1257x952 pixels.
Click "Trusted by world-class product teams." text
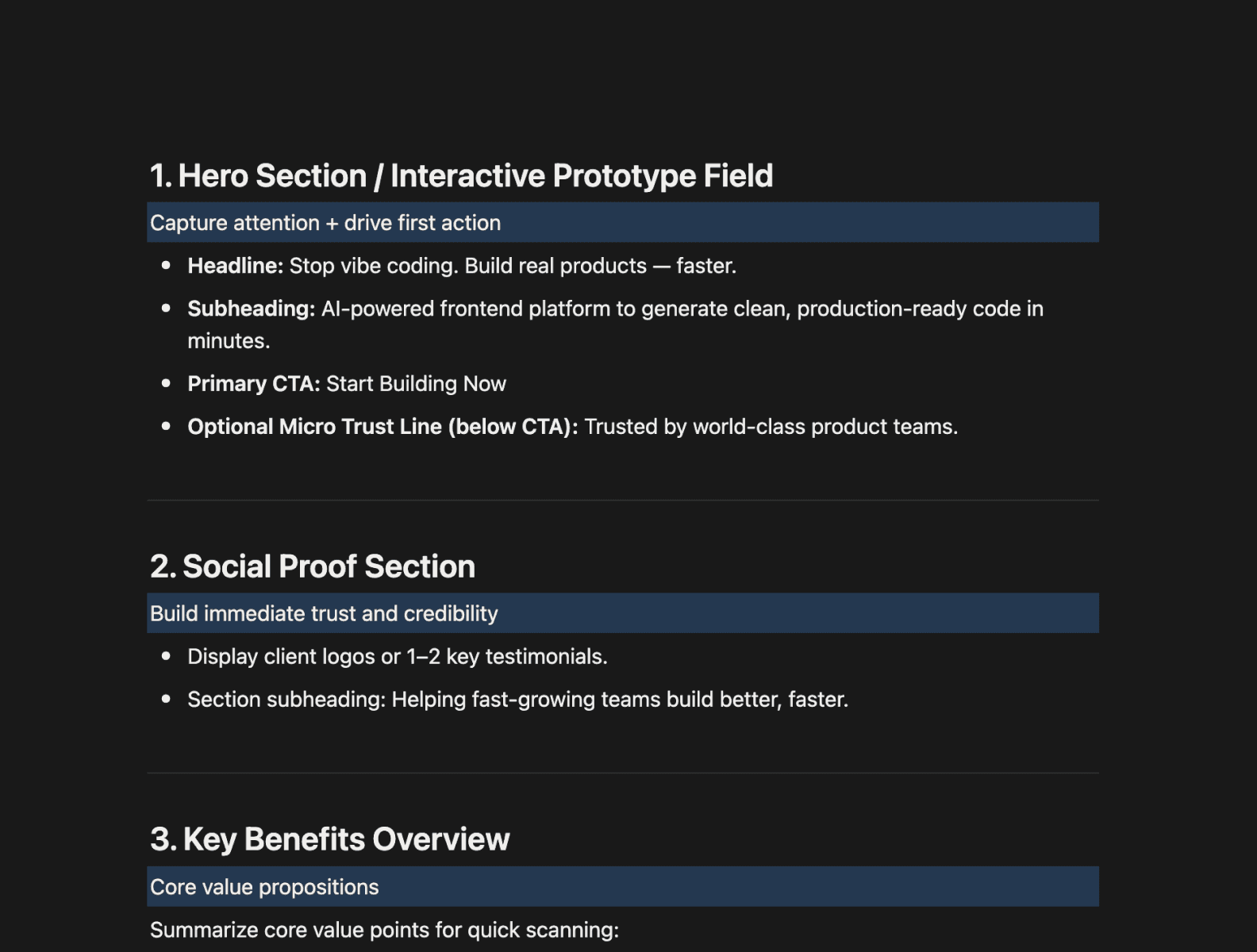pos(771,427)
